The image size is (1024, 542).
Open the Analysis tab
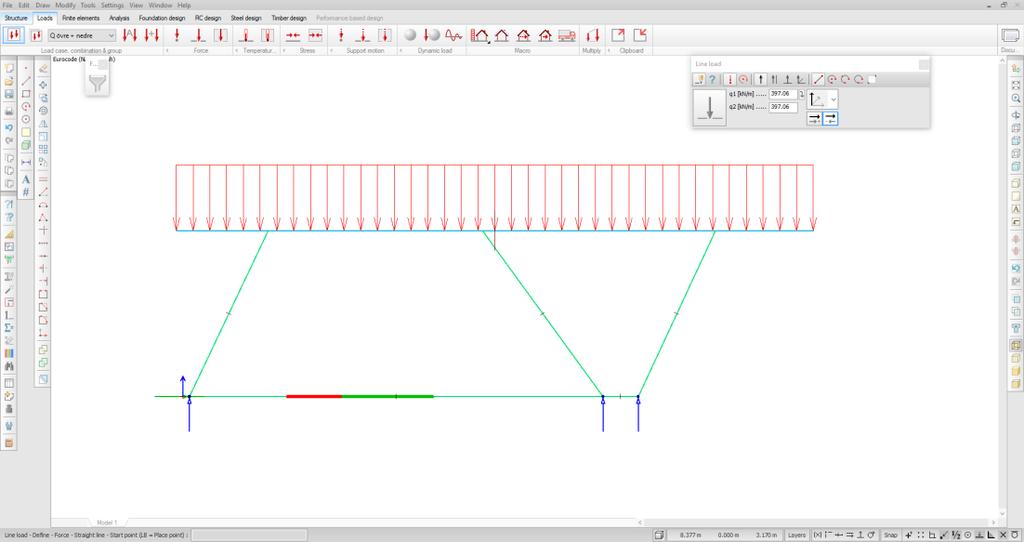point(119,18)
